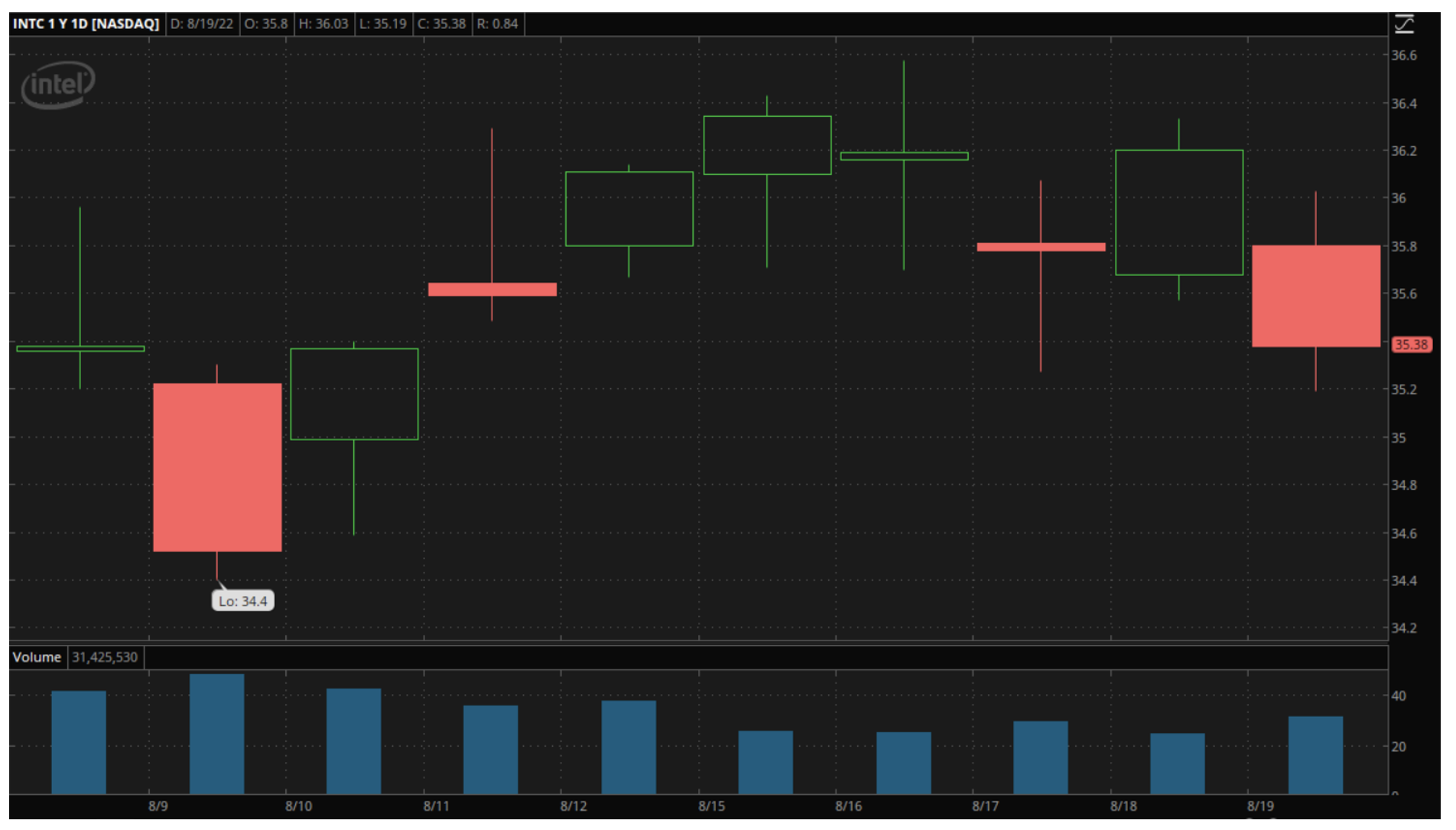
Task: Click the 8/18 date label on time axis
Action: [1123, 806]
